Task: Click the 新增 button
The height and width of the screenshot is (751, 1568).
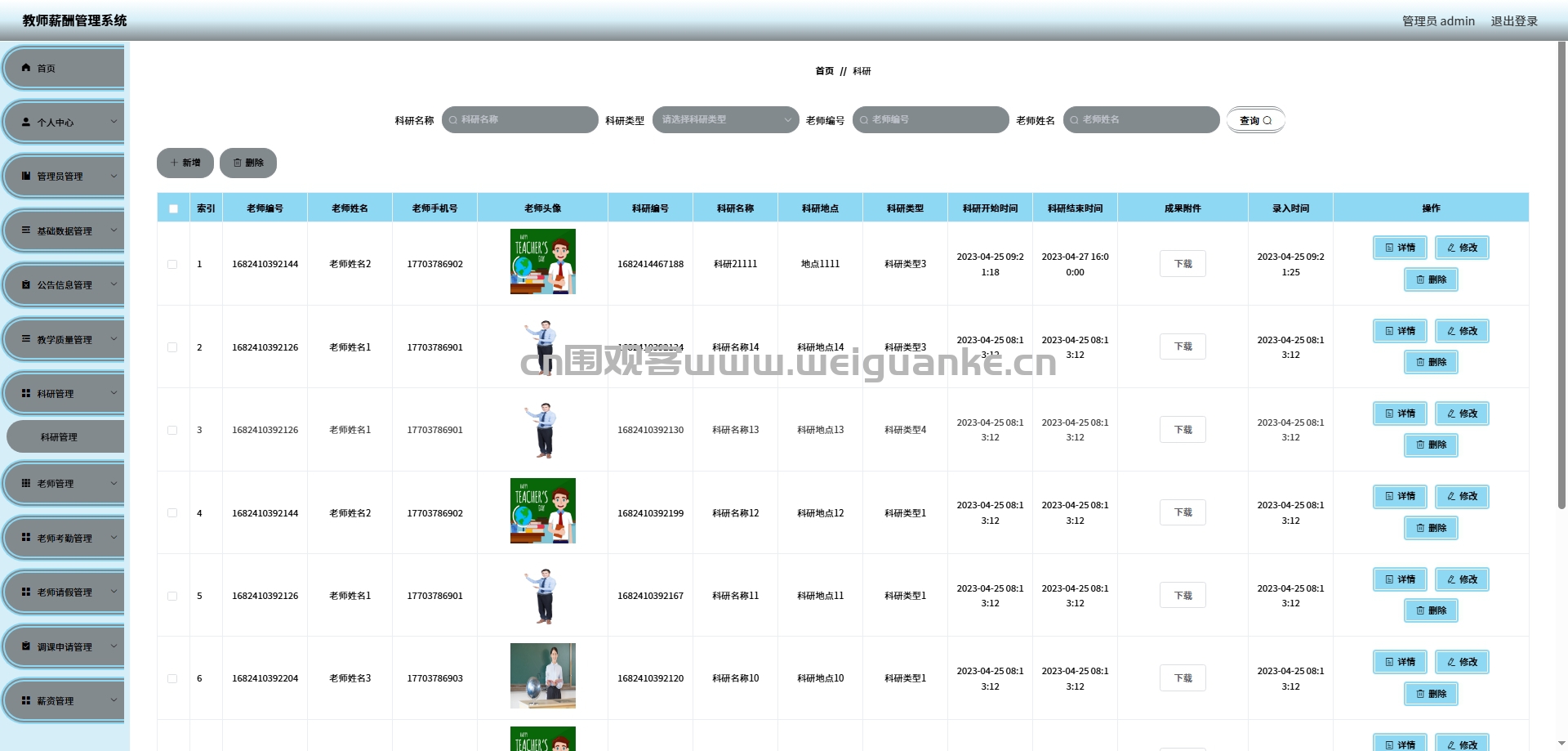Action: point(185,163)
